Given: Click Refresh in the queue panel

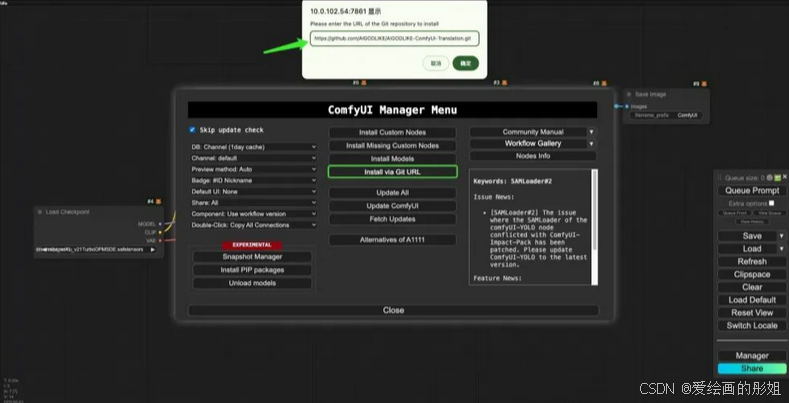Looking at the screenshot, I should click(752, 262).
